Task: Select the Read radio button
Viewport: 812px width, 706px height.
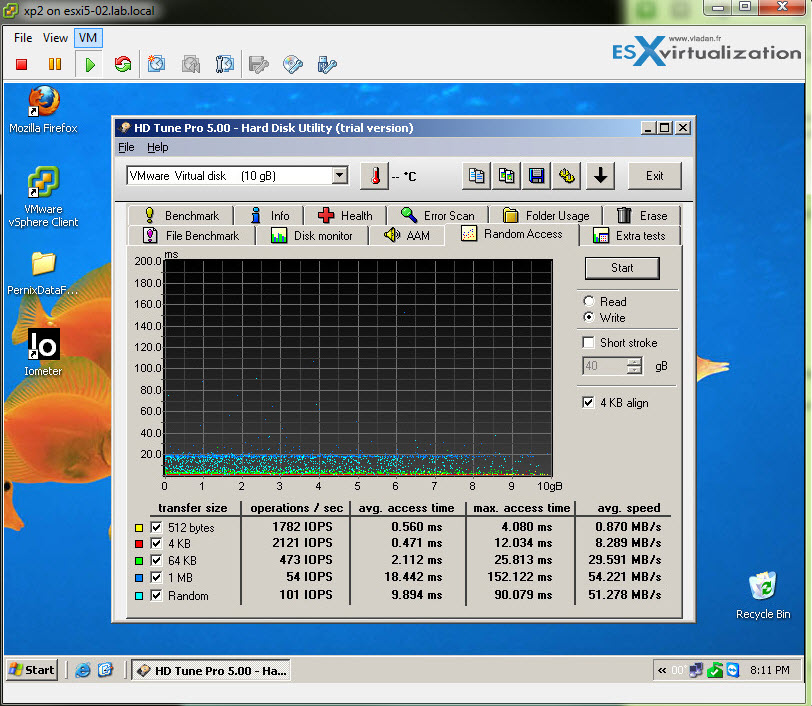Action: [x=589, y=301]
